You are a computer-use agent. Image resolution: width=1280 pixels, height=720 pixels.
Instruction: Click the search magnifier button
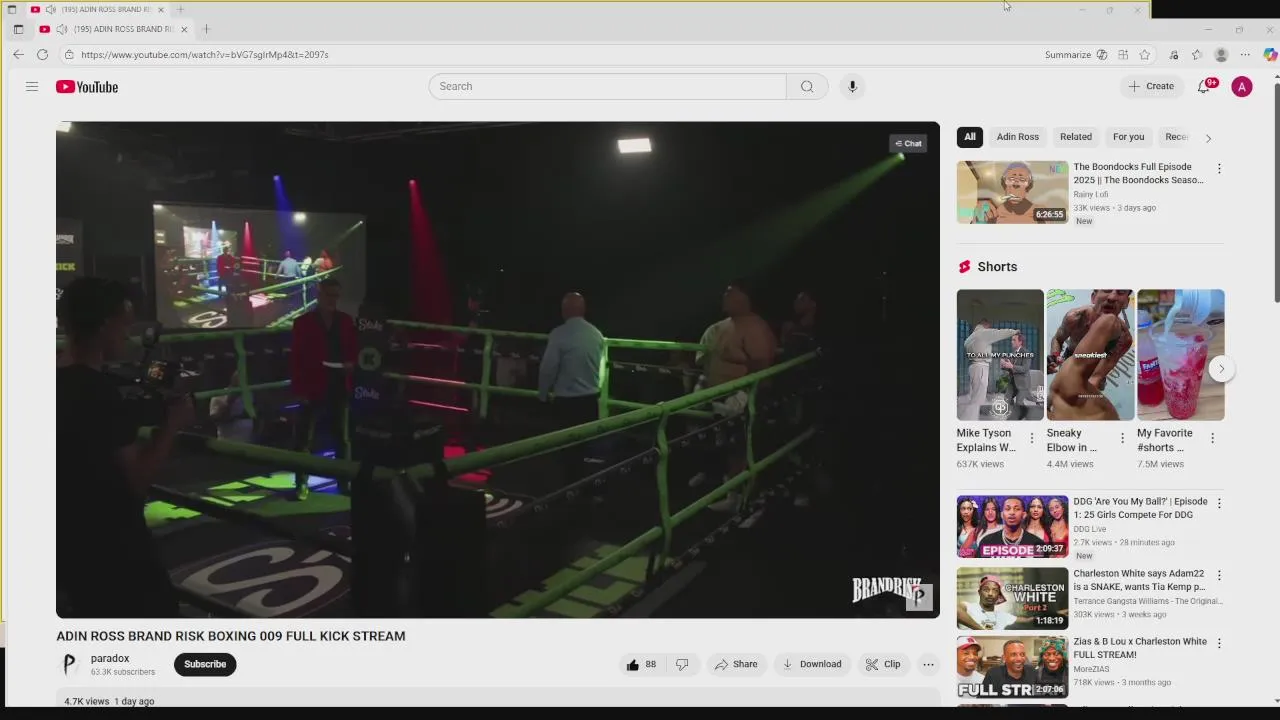coord(807,86)
